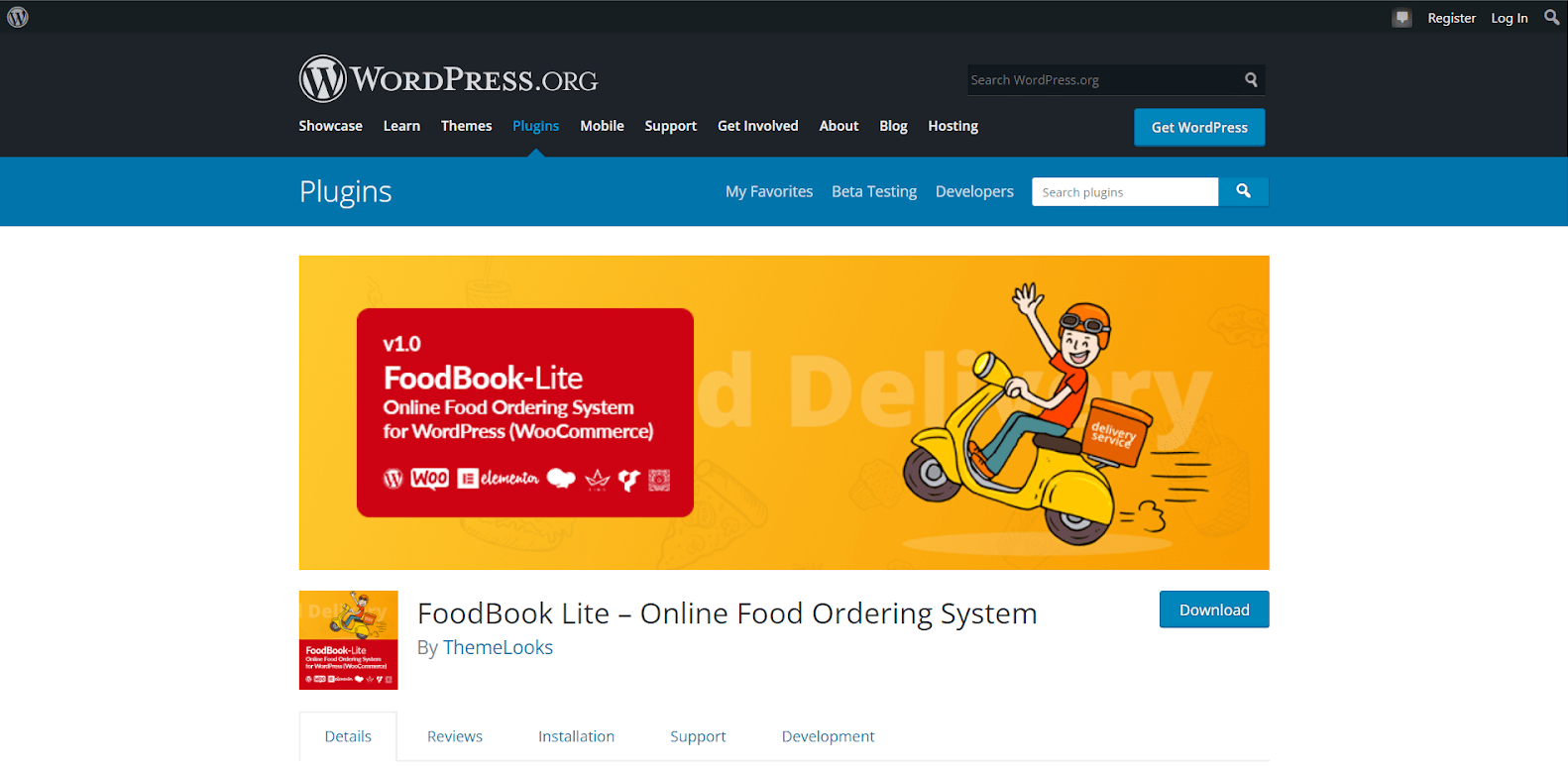Viewport: 1568px width, 775px height.
Task: Select Plugins in the main navigation
Action: pyautogui.click(x=535, y=126)
